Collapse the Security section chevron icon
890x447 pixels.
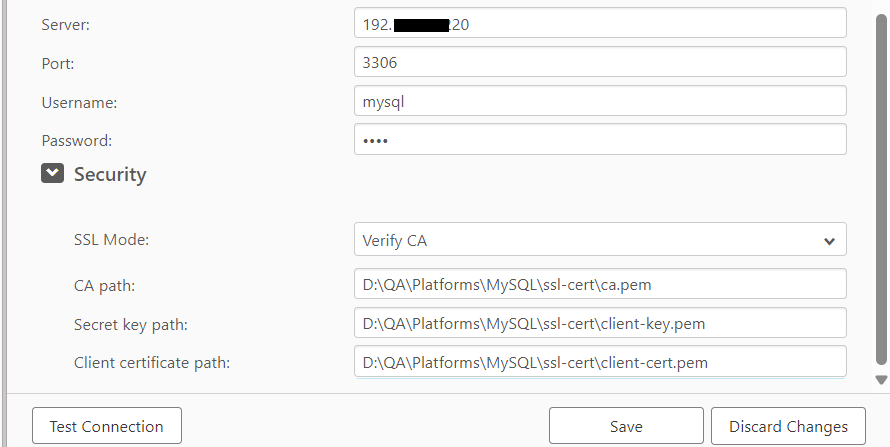click(52, 174)
